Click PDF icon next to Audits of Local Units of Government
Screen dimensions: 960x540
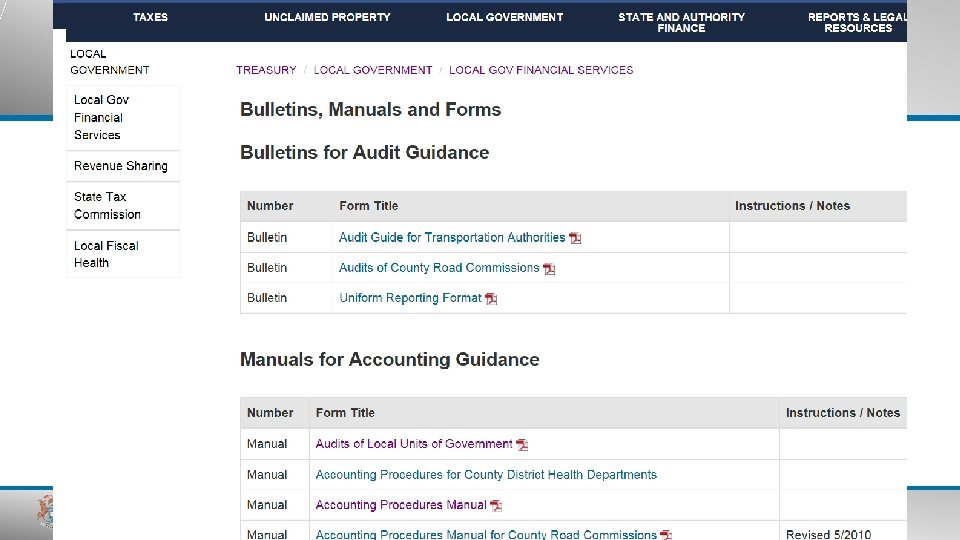(x=522, y=445)
